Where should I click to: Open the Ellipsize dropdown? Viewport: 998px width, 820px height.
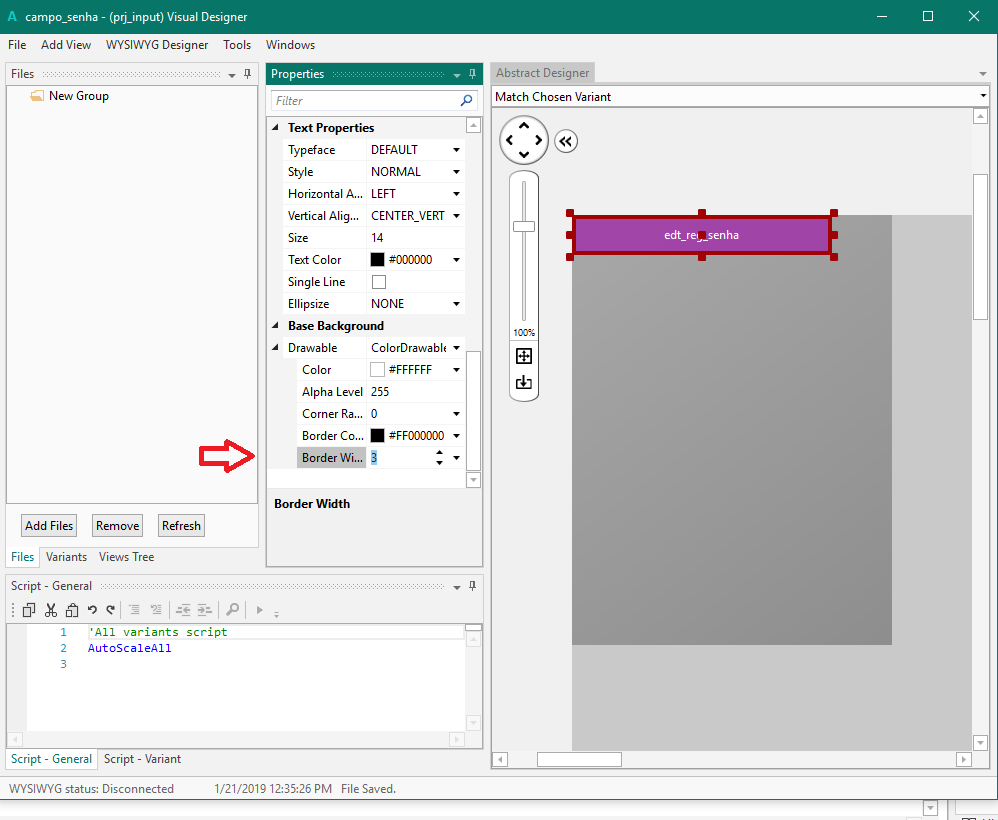click(456, 304)
